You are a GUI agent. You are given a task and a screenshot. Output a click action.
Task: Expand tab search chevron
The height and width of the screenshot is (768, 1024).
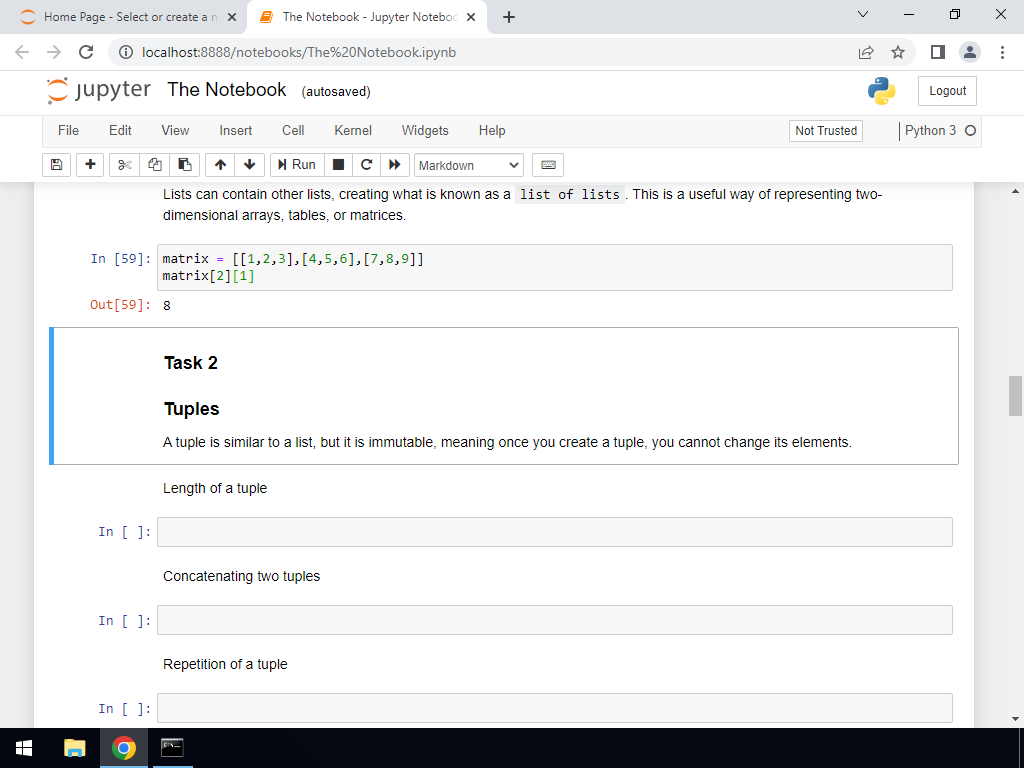863,14
